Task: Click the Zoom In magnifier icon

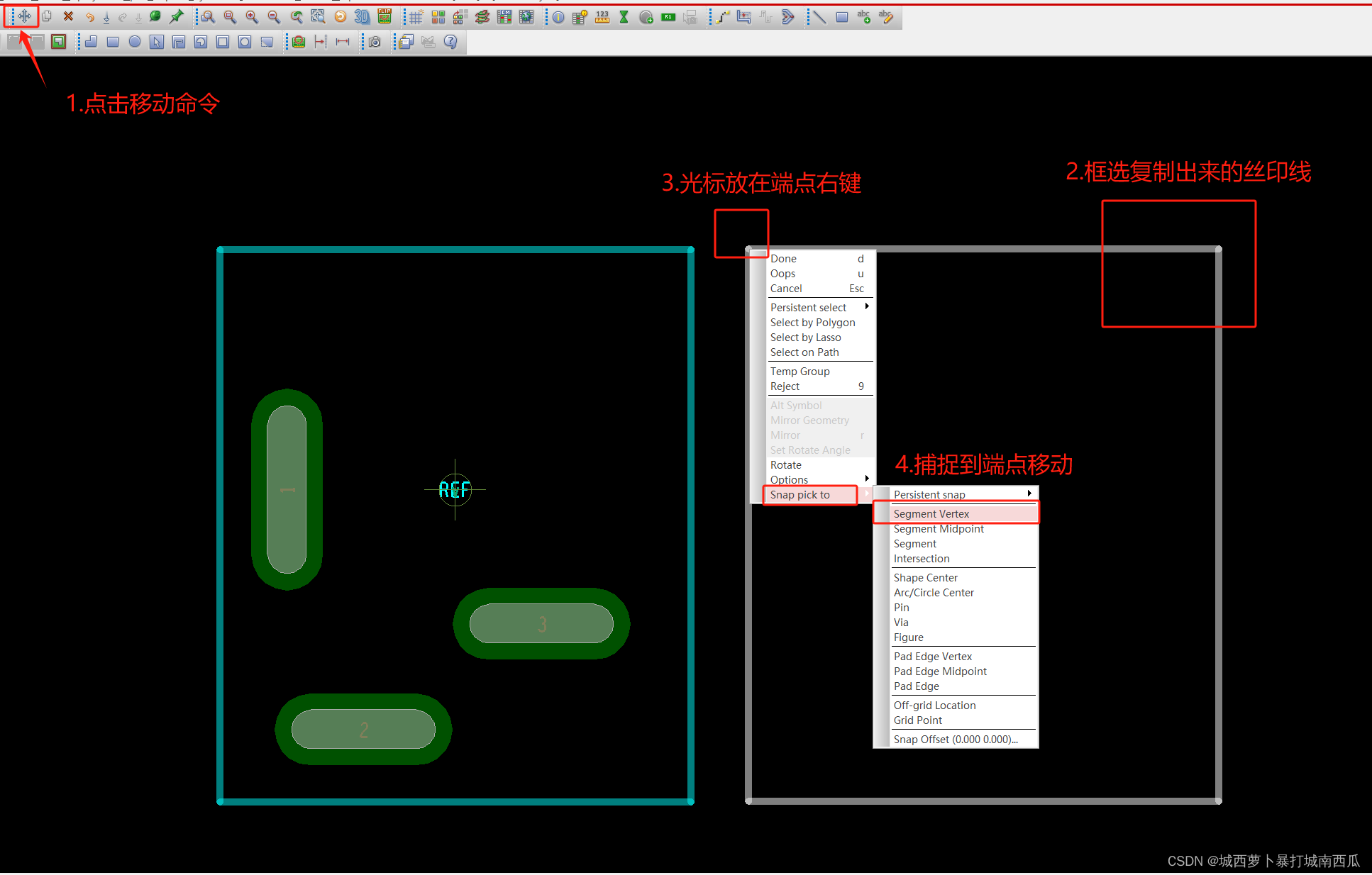Action: 252,17
